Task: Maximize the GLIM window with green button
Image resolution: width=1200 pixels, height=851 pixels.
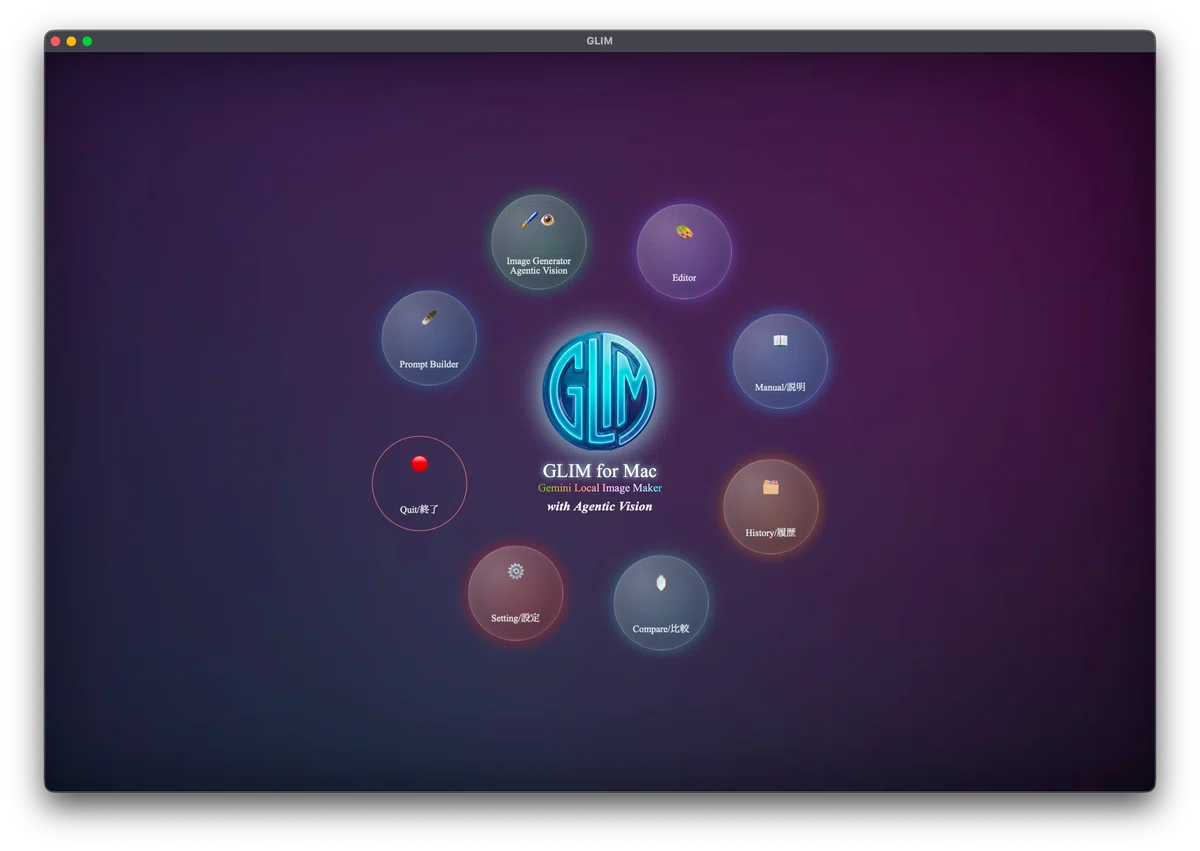Action: [x=87, y=41]
